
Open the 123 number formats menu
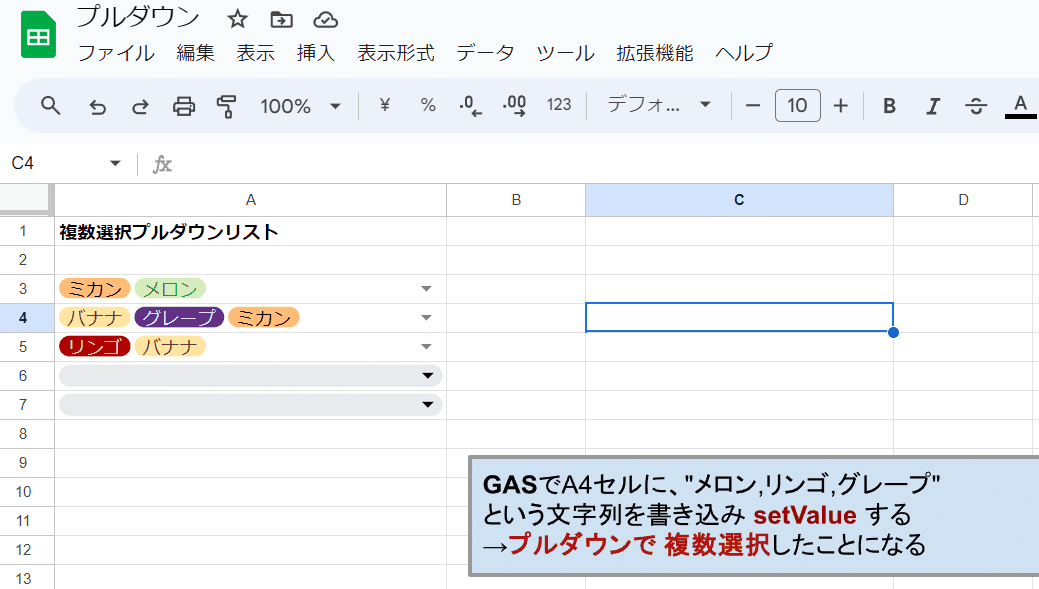tap(559, 105)
